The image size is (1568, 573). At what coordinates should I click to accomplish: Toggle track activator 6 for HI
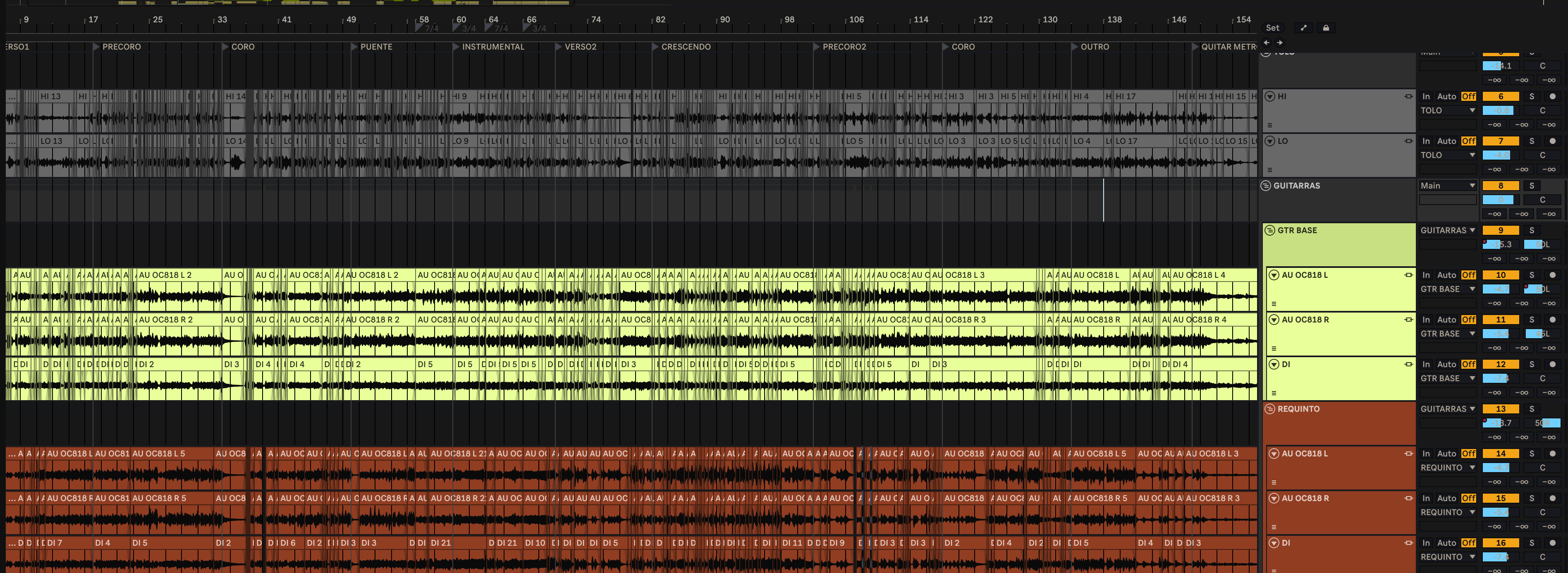pos(1501,96)
